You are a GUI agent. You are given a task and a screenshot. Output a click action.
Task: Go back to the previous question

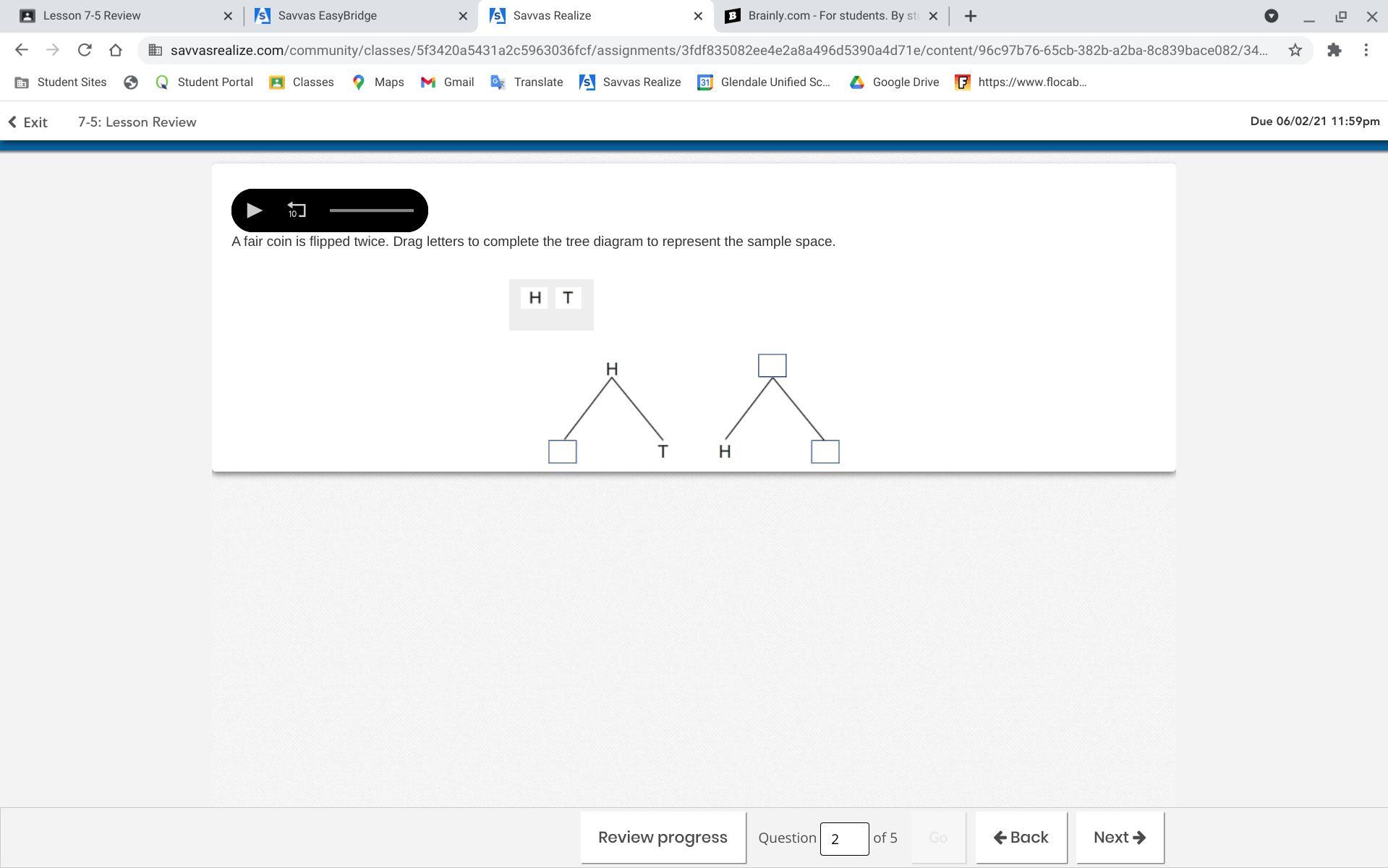1021,838
